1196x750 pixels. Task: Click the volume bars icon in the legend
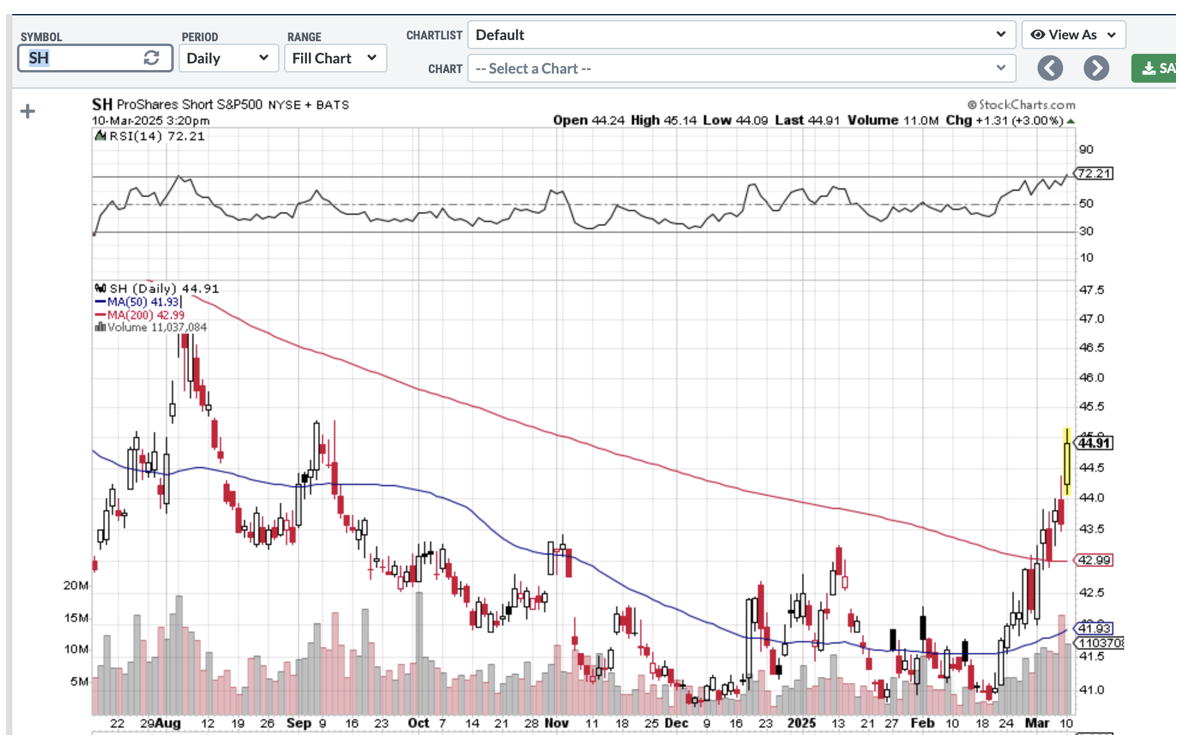pos(98,327)
